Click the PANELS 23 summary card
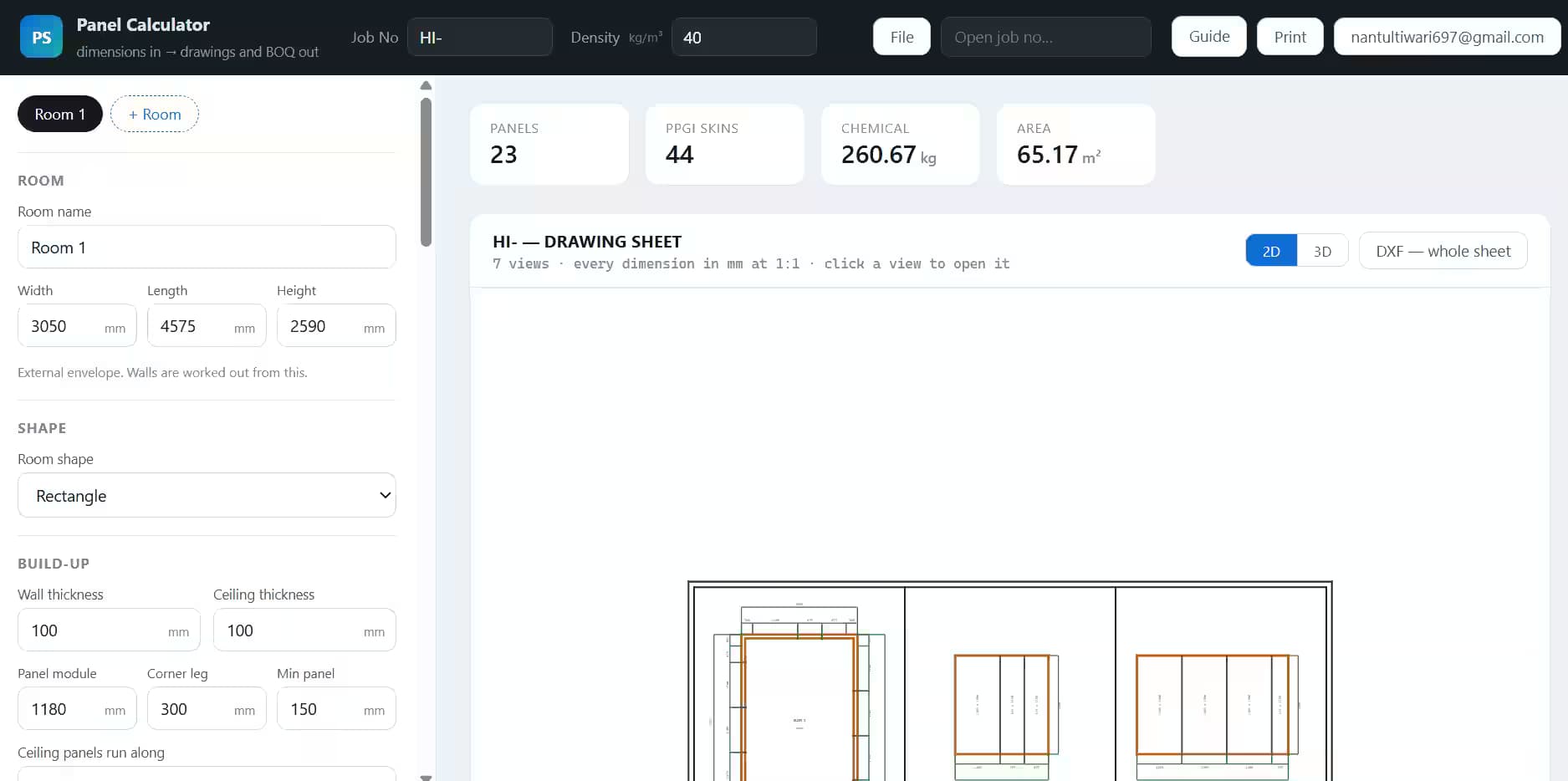This screenshot has width=1568, height=781. 549,144
